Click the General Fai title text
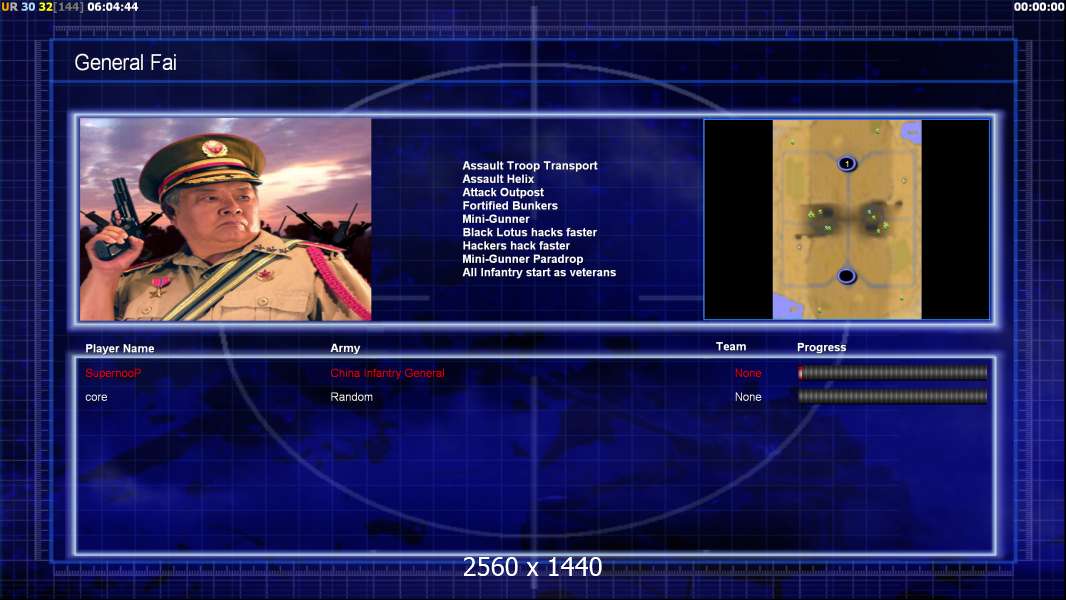The image size is (1066, 600). [125, 63]
